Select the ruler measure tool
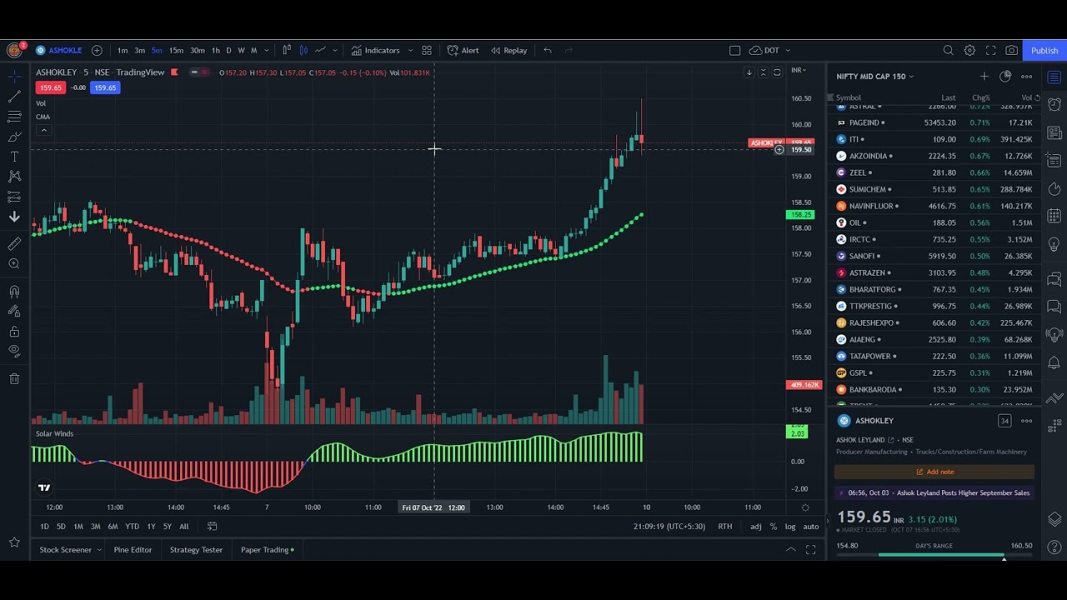 (x=14, y=244)
